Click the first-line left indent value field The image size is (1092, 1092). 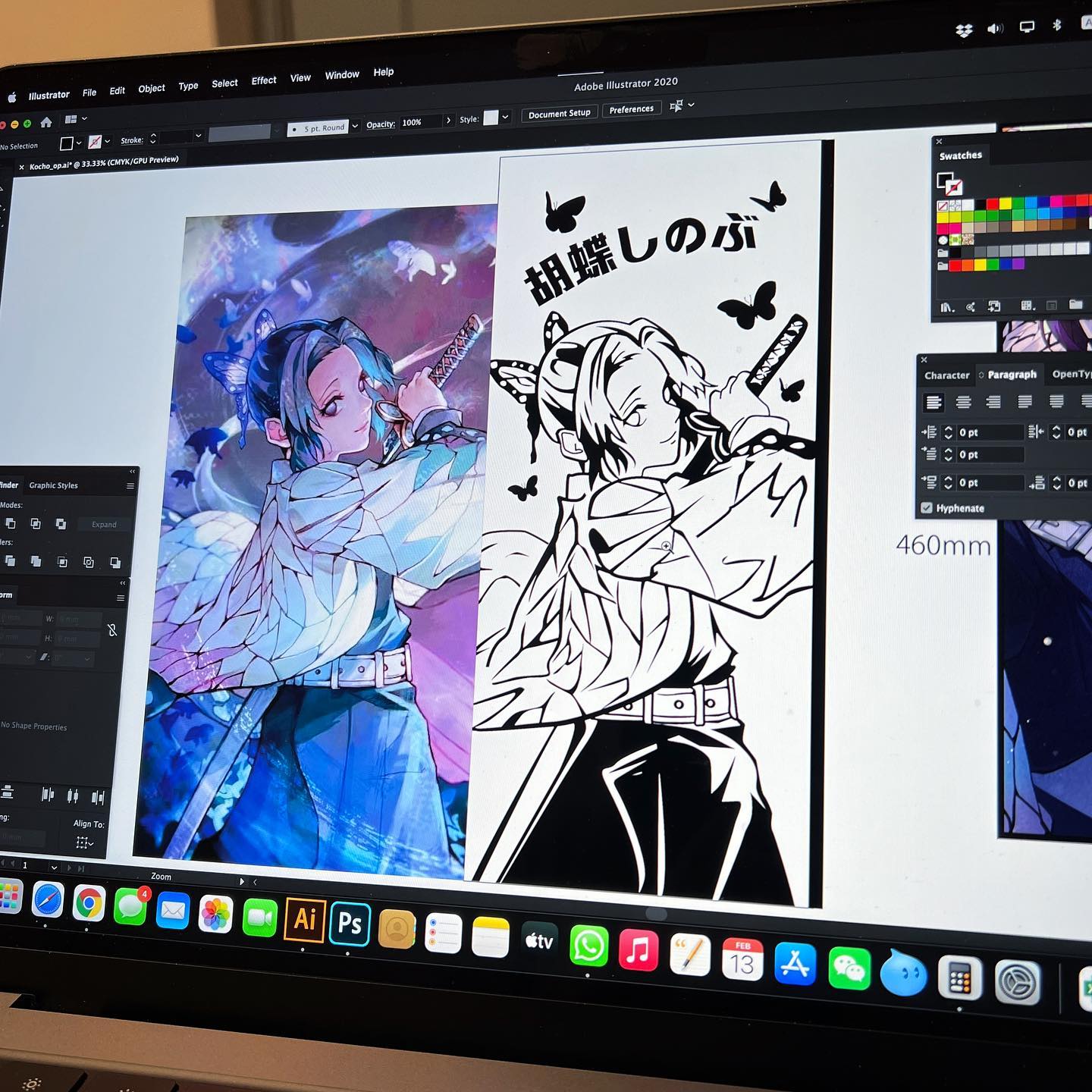coord(990,454)
